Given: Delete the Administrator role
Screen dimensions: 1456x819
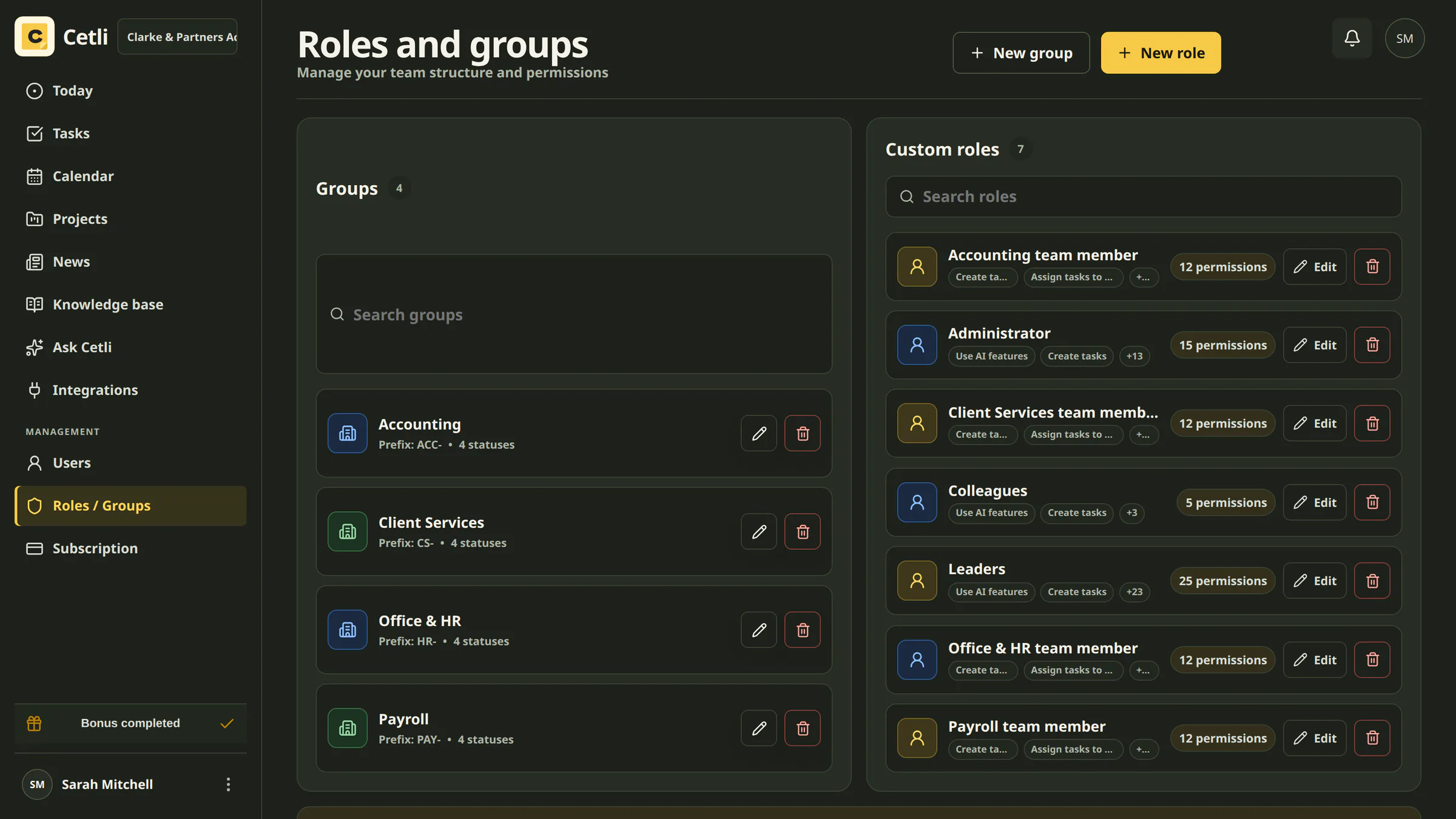Looking at the screenshot, I should pos(1372,345).
